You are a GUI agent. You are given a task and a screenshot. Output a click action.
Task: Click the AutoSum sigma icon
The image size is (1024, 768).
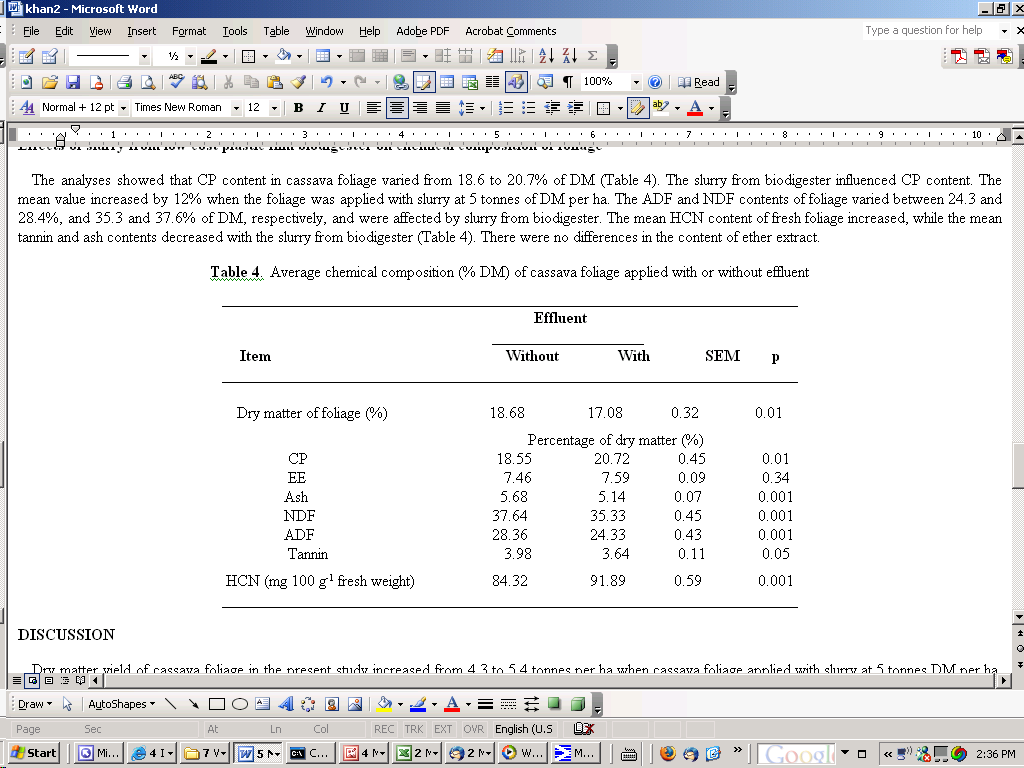coord(592,56)
